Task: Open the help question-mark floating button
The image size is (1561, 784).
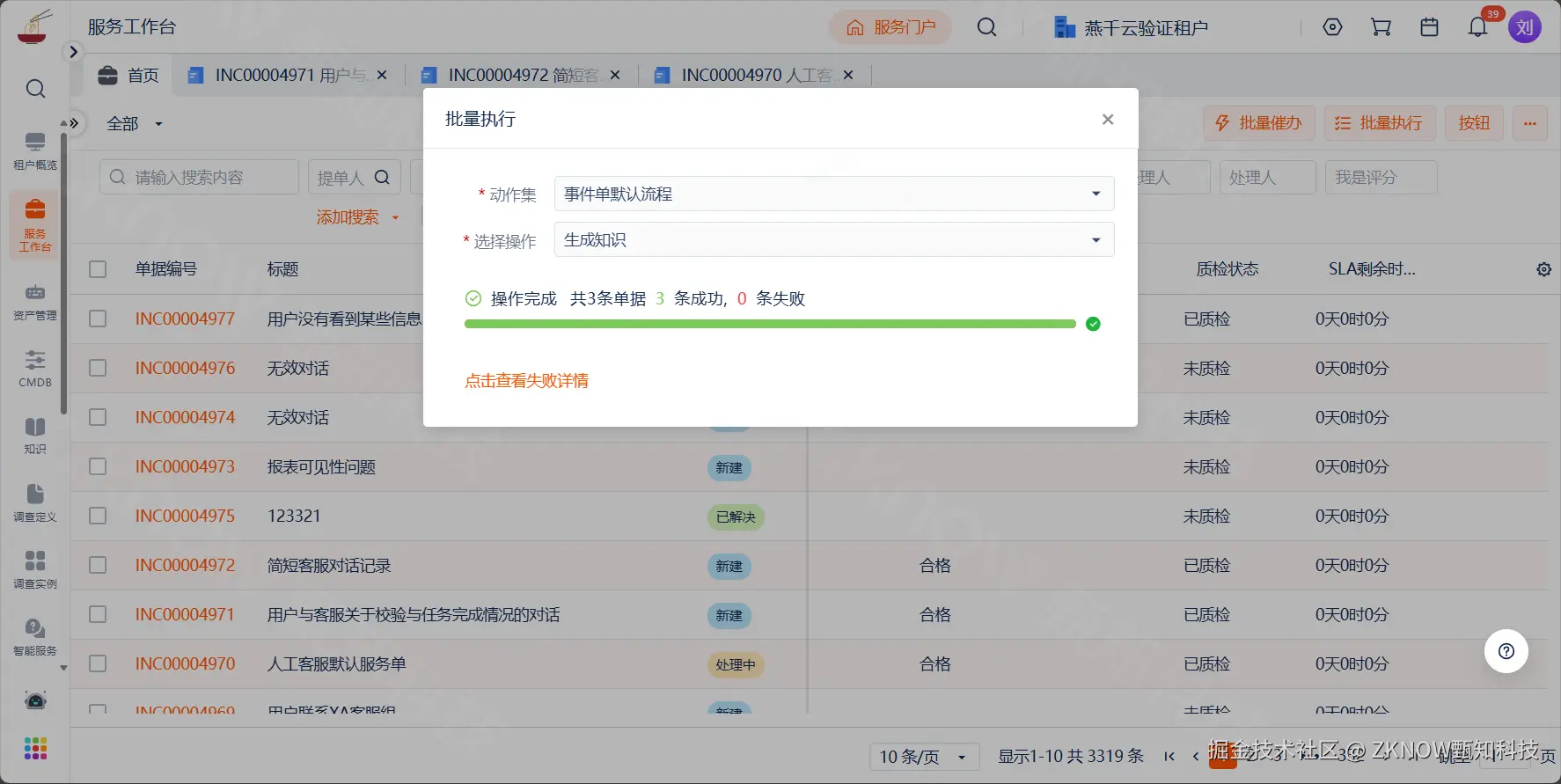Action: (1506, 651)
